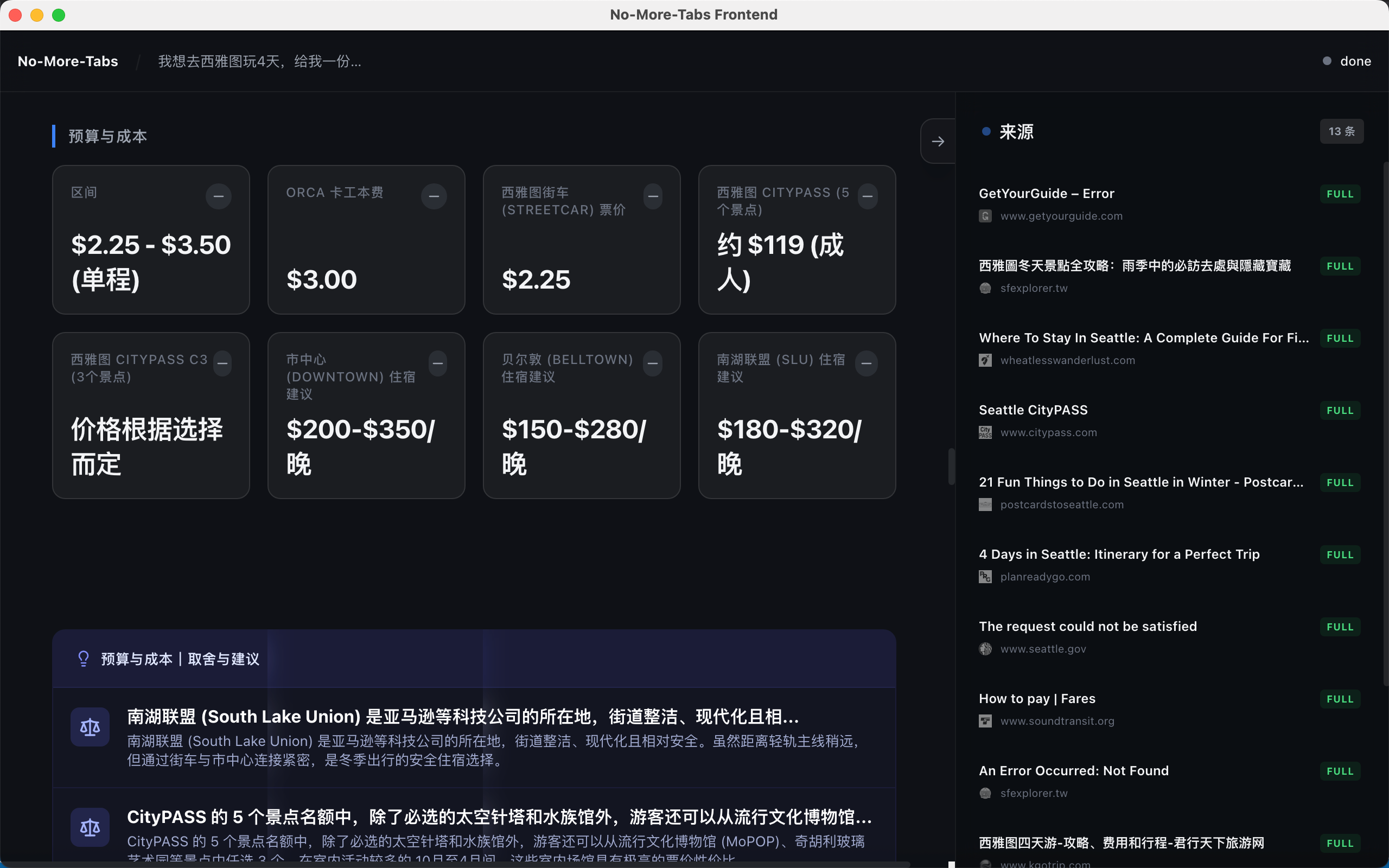Image resolution: width=1389 pixels, height=868 pixels.
Task: Click minus on 贝尔敦 Belltown lodging card
Action: pos(653,363)
